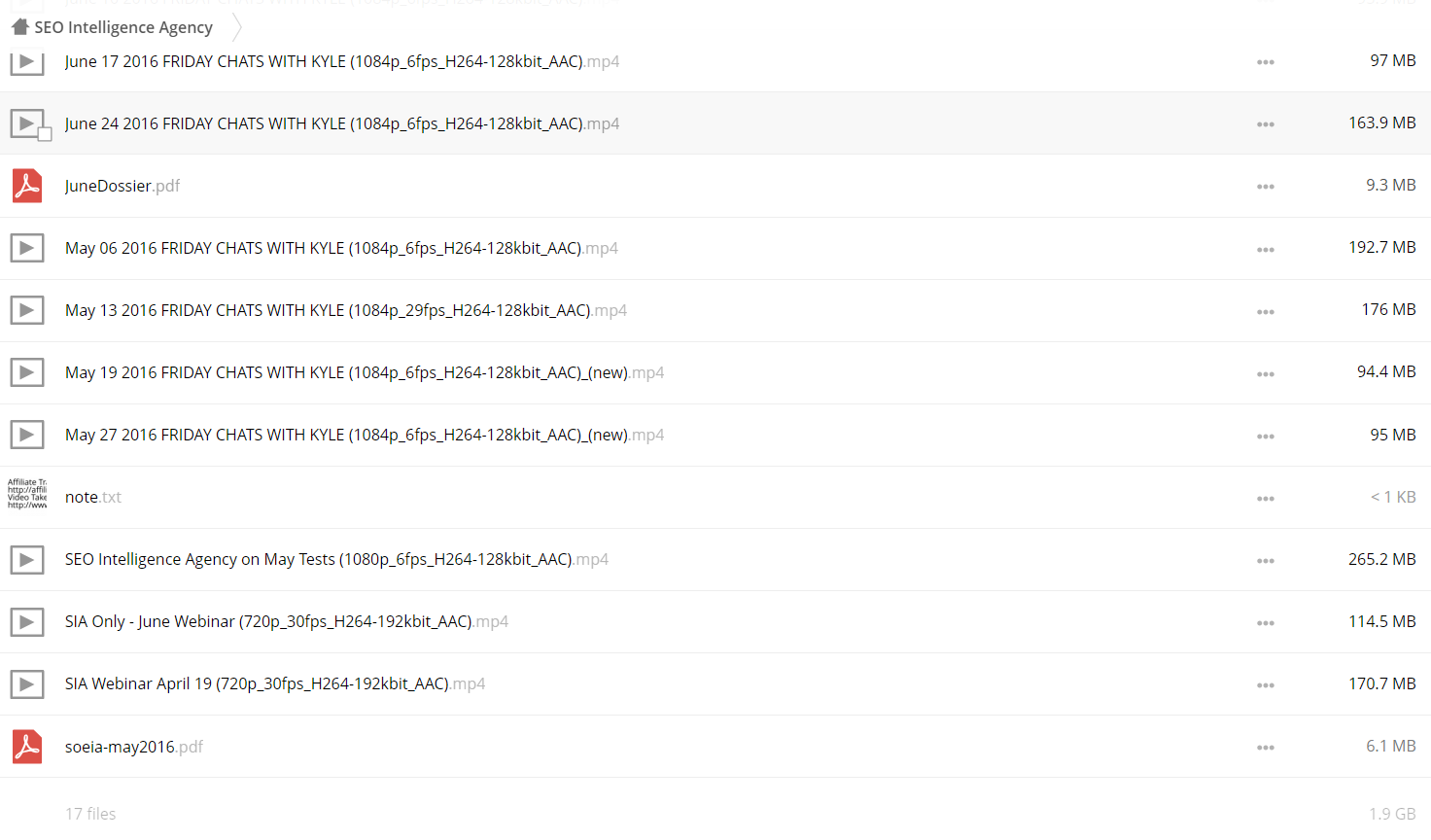Click the 1.9 GB total size

pyautogui.click(x=1392, y=814)
